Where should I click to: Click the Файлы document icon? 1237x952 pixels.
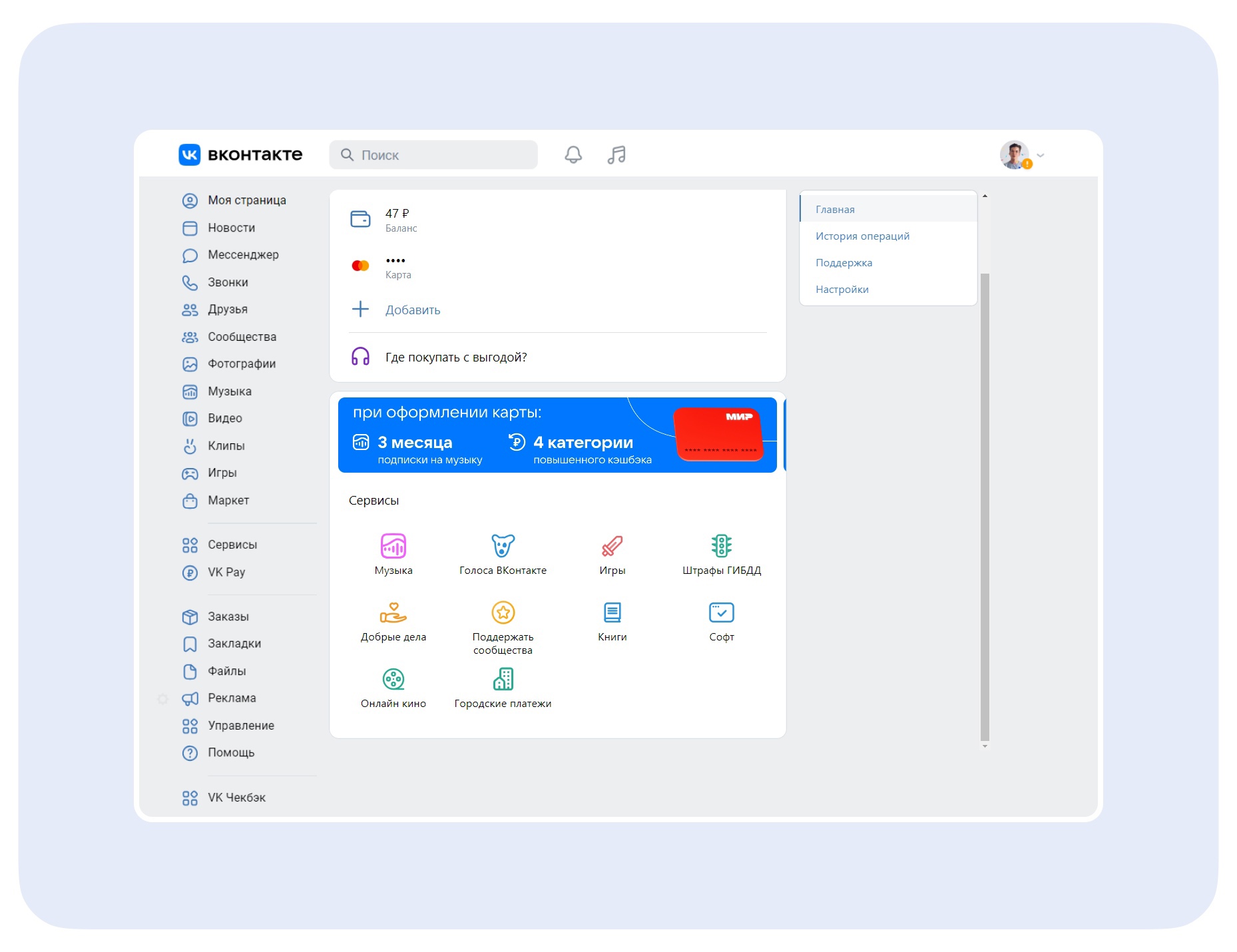(190, 672)
